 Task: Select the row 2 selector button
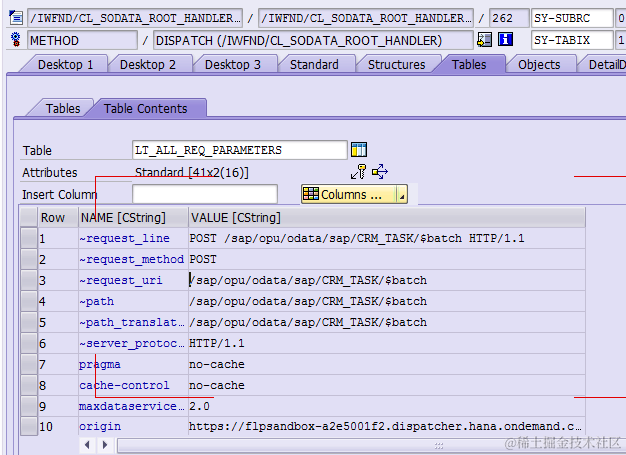[29, 259]
